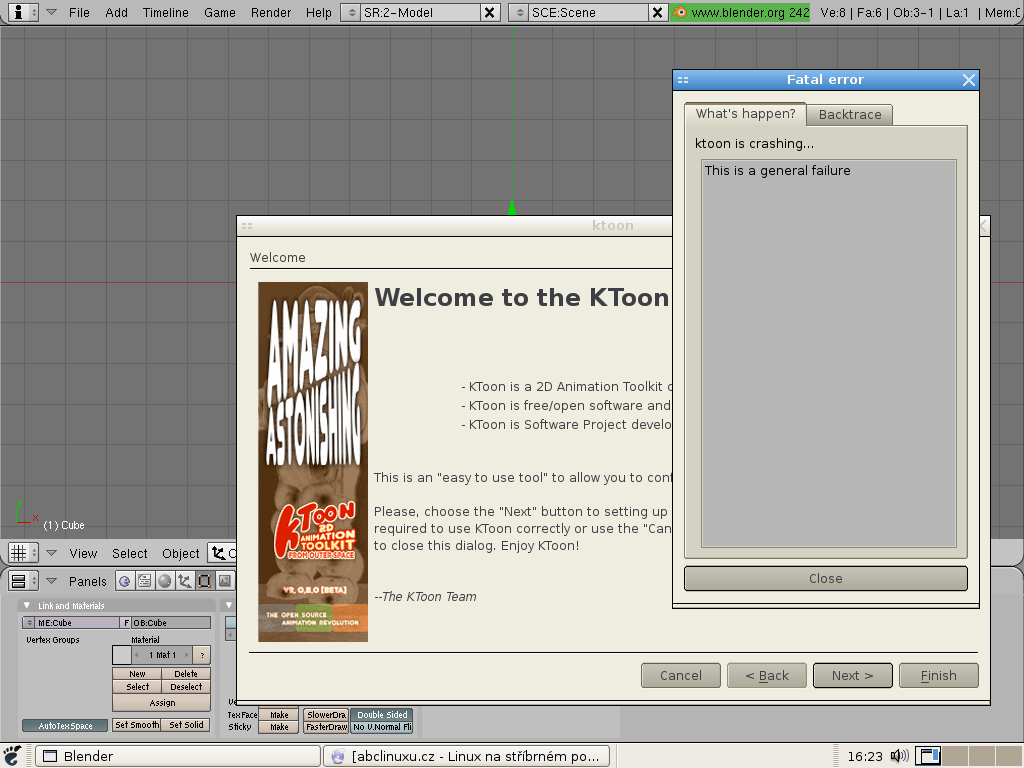This screenshot has width=1024, height=768.
Task: Click the X icon in Fatal error titlebar
Action: 968,80
